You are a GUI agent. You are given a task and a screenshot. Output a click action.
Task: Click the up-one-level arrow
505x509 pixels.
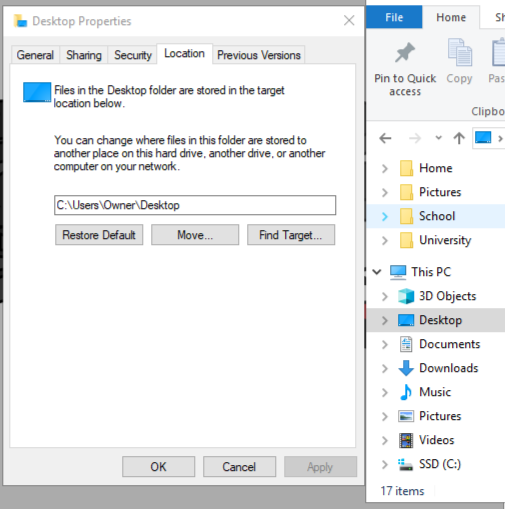(x=459, y=138)
